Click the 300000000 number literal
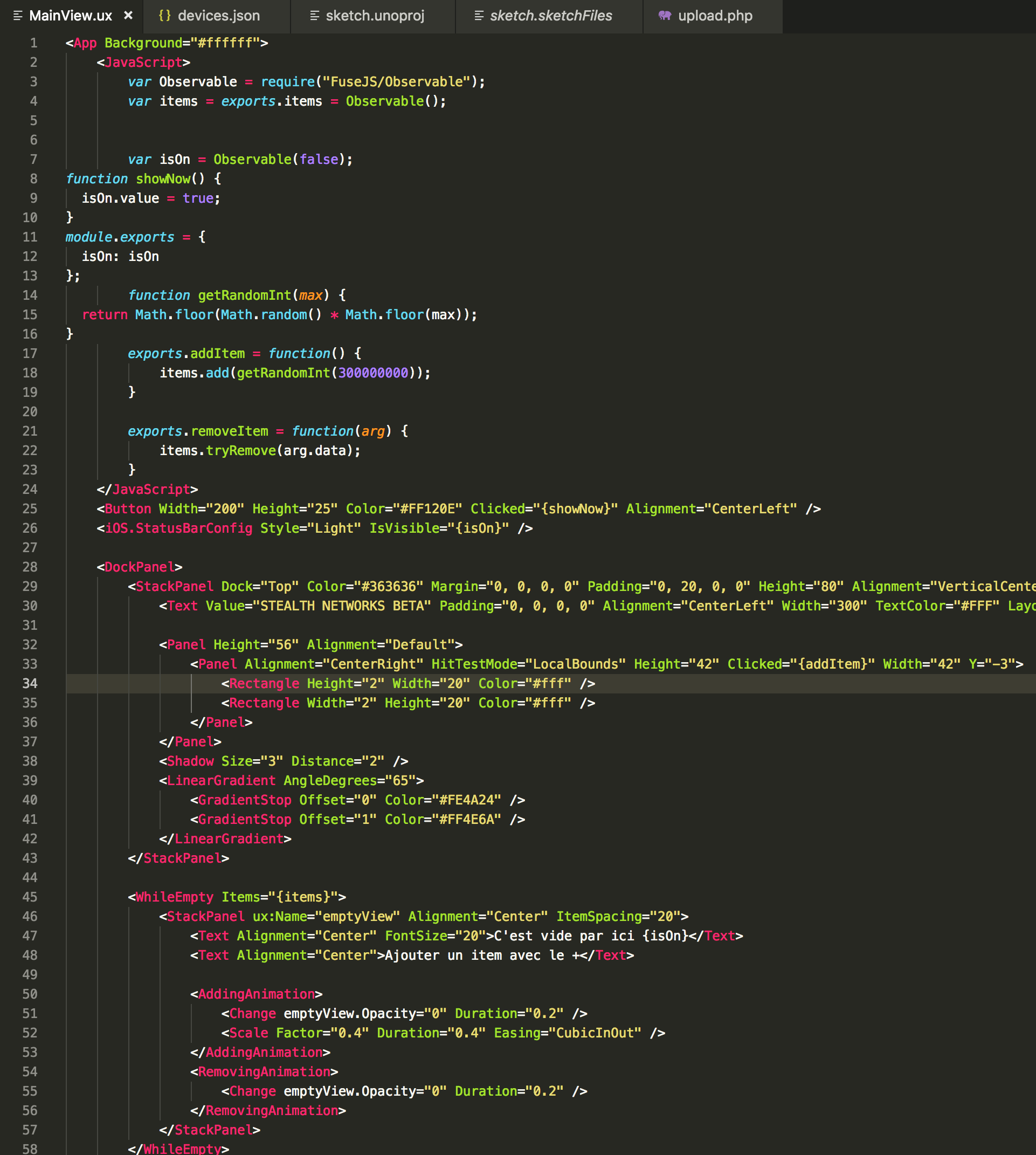 point(373,373)
